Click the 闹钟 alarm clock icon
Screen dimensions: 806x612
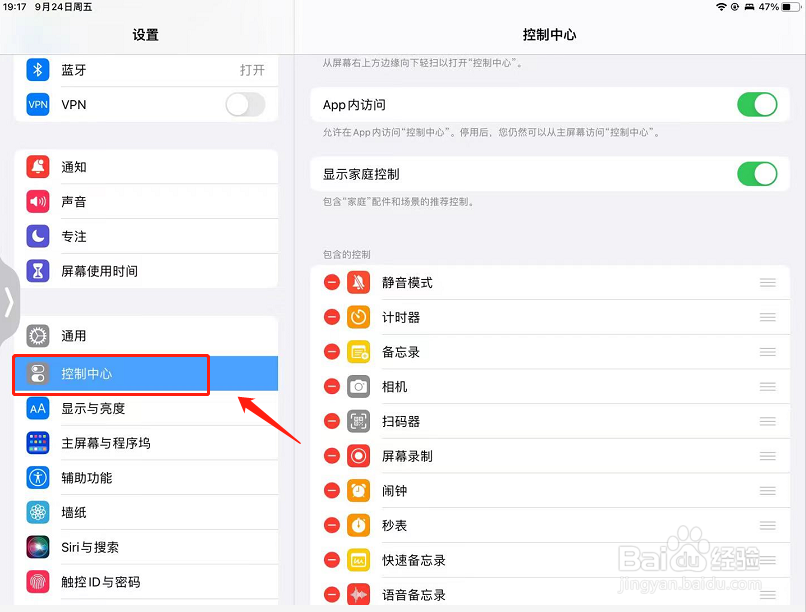point(358,491)
